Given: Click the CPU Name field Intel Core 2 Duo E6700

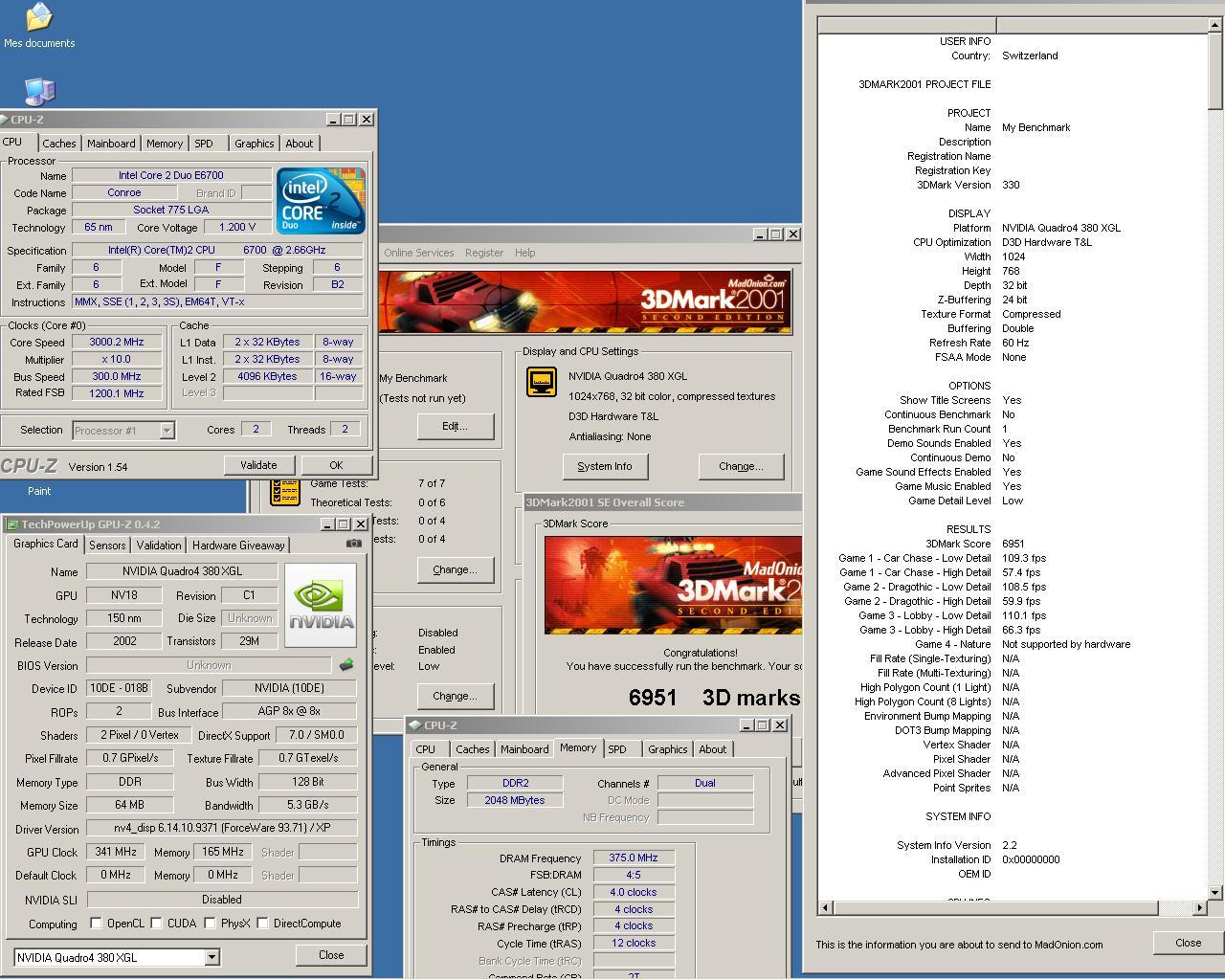Looking at the screenshot, I should point(171,175).
